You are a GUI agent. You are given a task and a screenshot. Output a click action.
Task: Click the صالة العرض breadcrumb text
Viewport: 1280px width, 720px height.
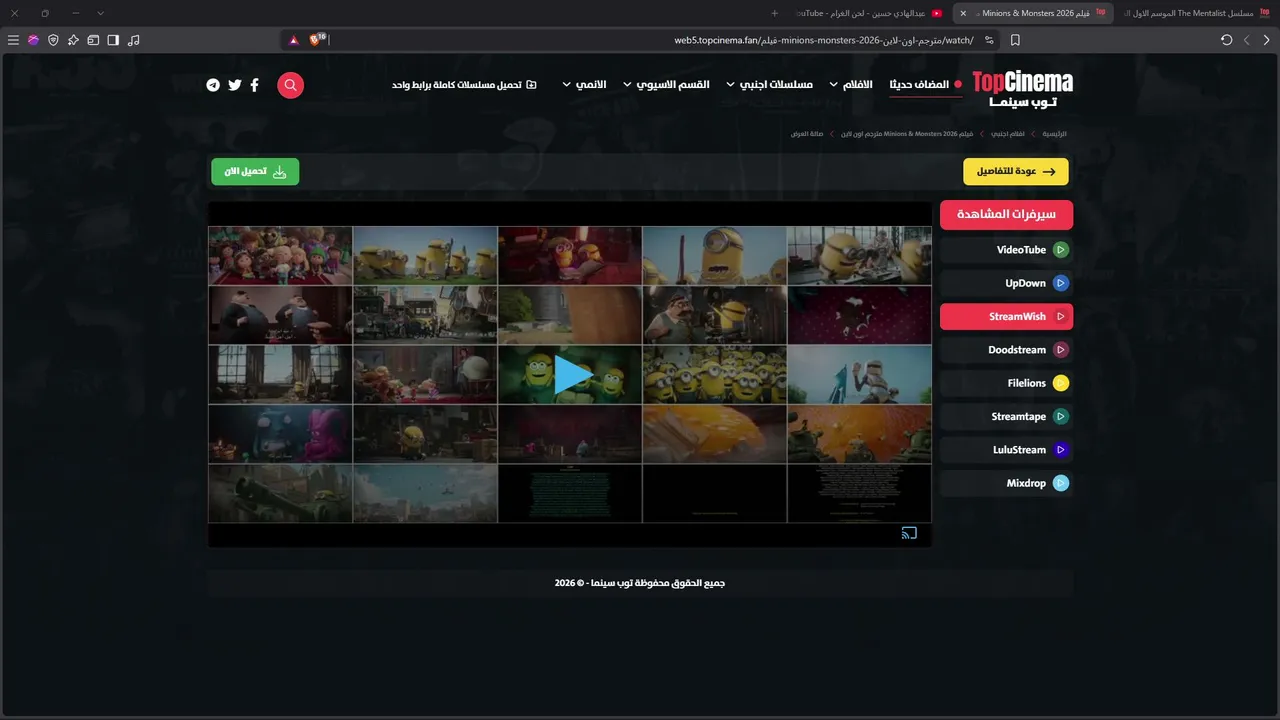[x=807, y=134]
